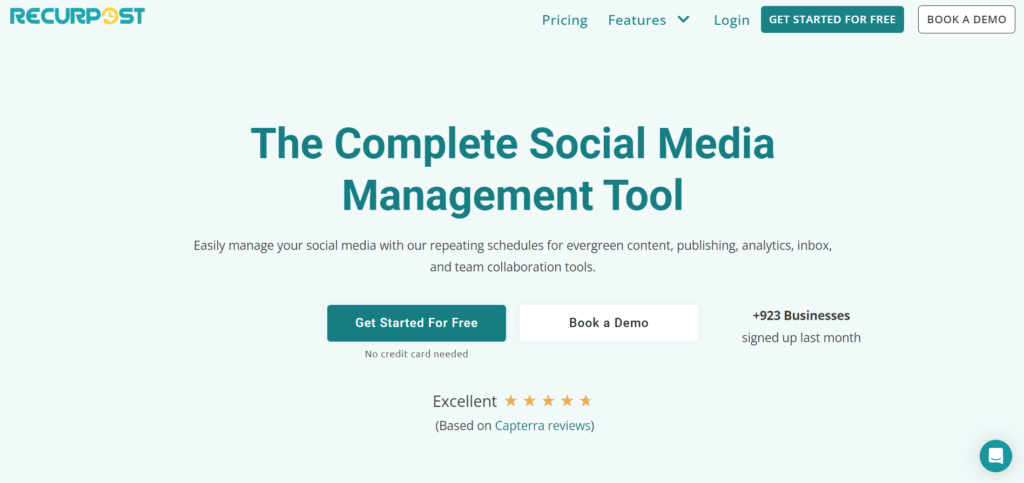Click the hero Get Started For Free button
This screenshot has height=483, width=1024.
click(416, 323)
